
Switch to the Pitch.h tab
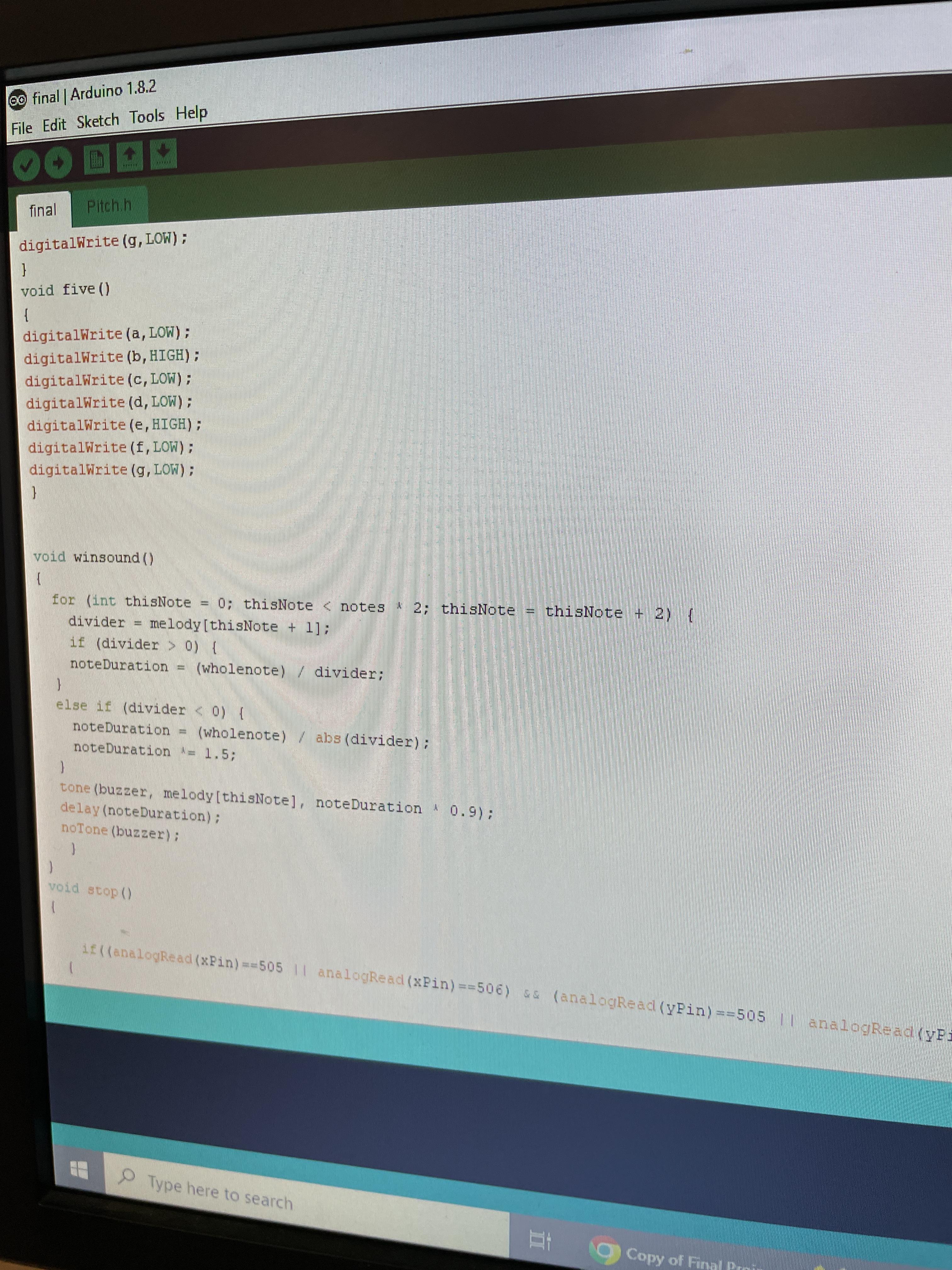tap(109, 206)
